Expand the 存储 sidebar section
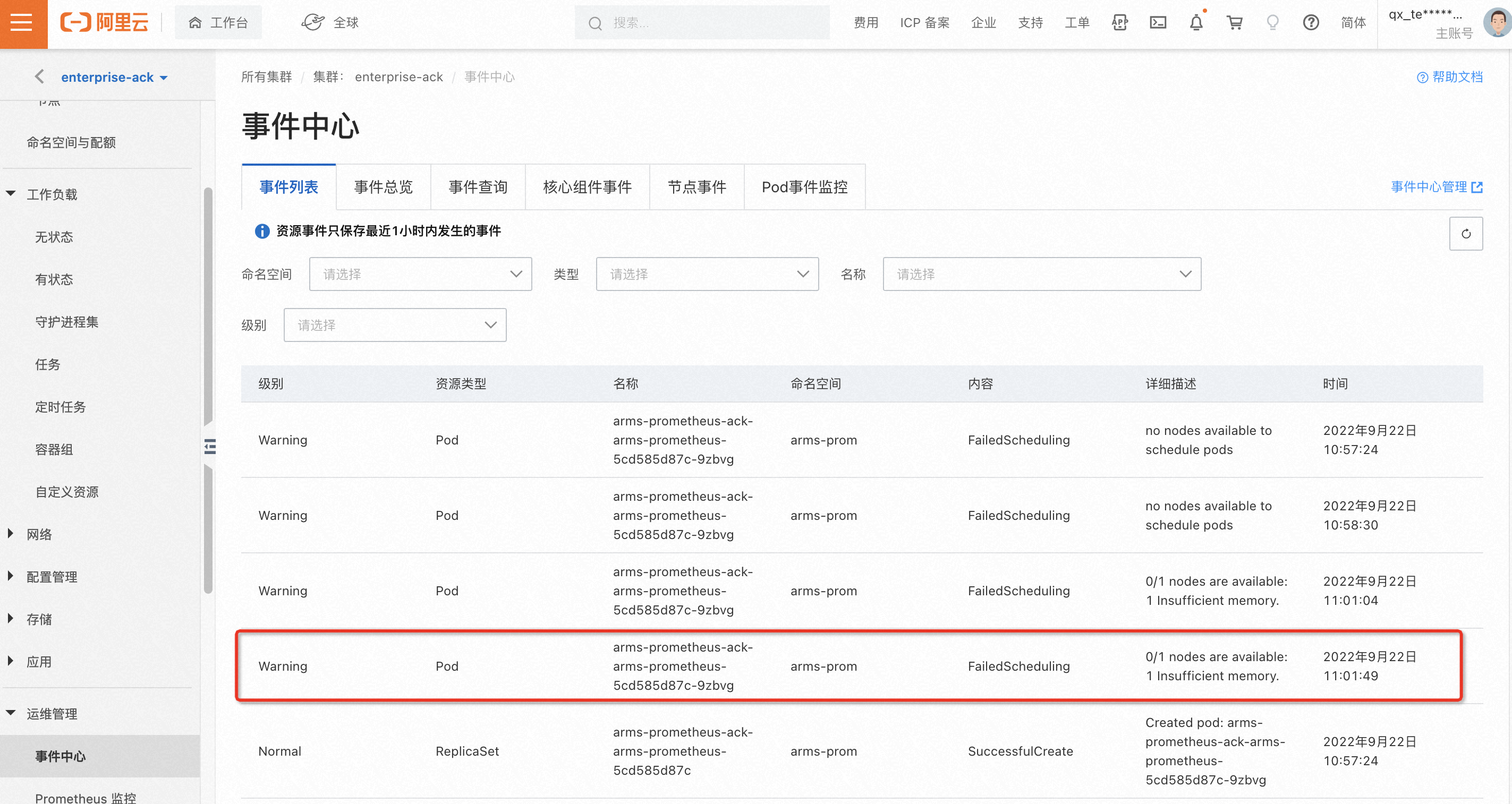The width and height of the screenshot is (1512, 804). coord(11,619)
